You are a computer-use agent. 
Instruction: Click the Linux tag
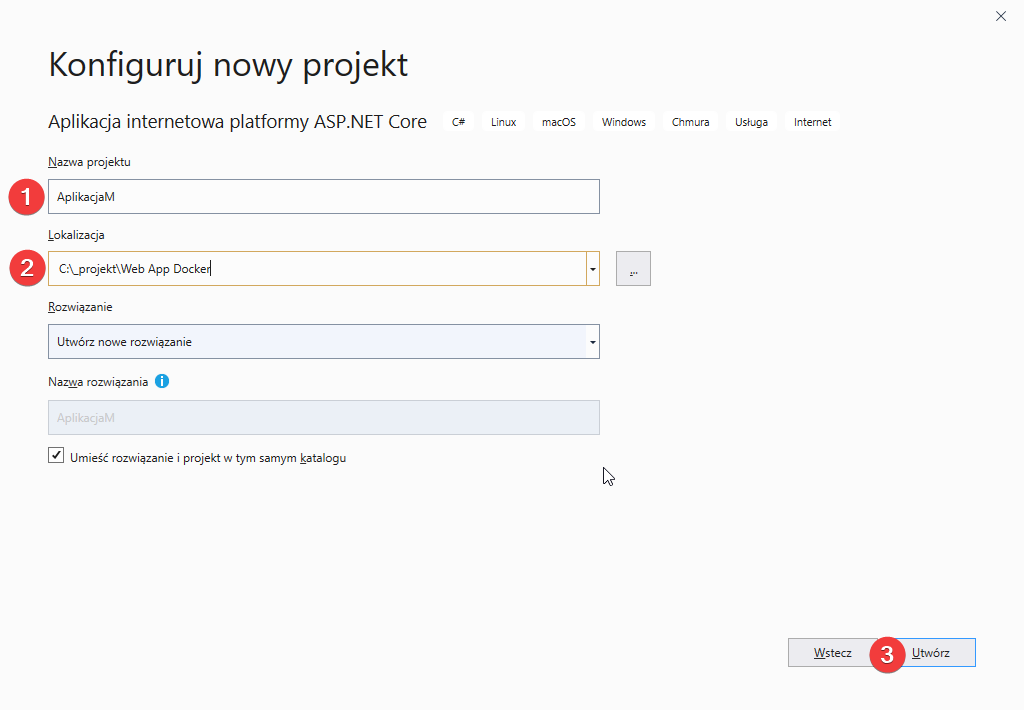point(504,122)
